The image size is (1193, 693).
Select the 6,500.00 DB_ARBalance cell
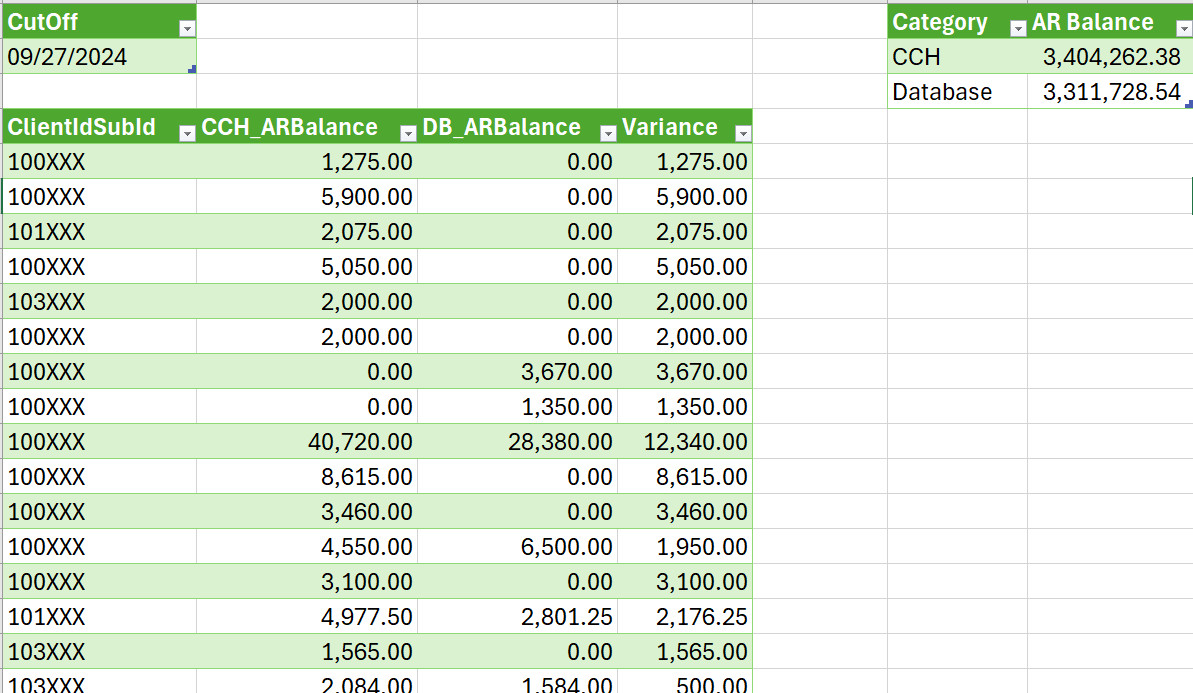coord(517,546)
